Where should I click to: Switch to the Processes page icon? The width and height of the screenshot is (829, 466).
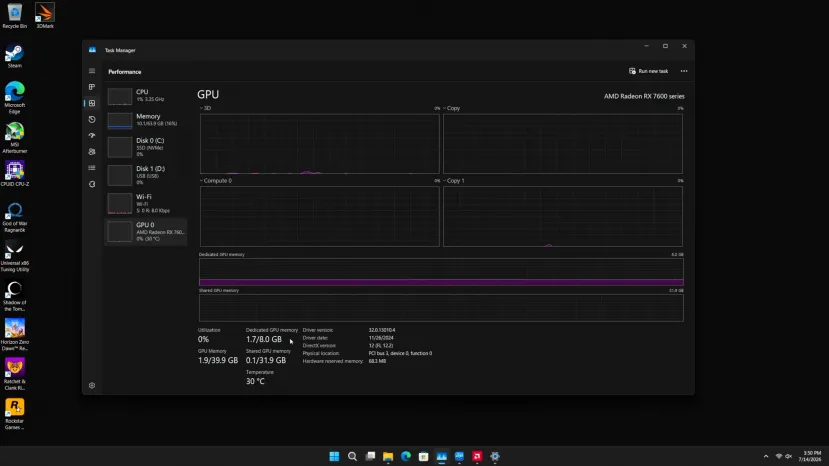pos(92,87)
